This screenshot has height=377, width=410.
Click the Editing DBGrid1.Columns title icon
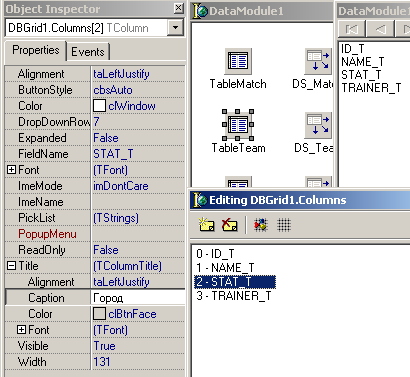[x=200, y=200]
